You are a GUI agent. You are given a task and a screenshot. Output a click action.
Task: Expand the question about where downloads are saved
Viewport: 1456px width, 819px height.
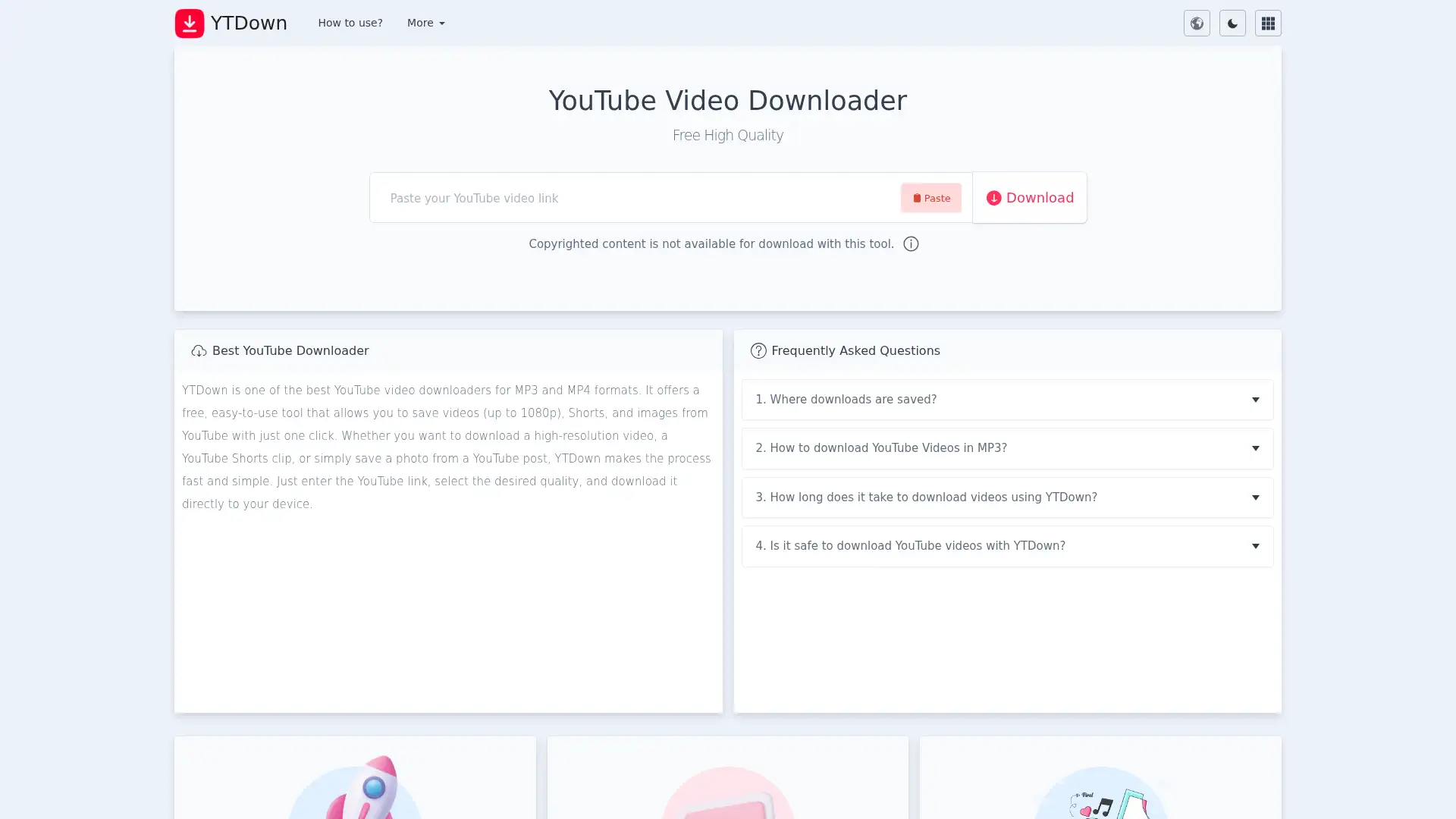(1006, 399)
